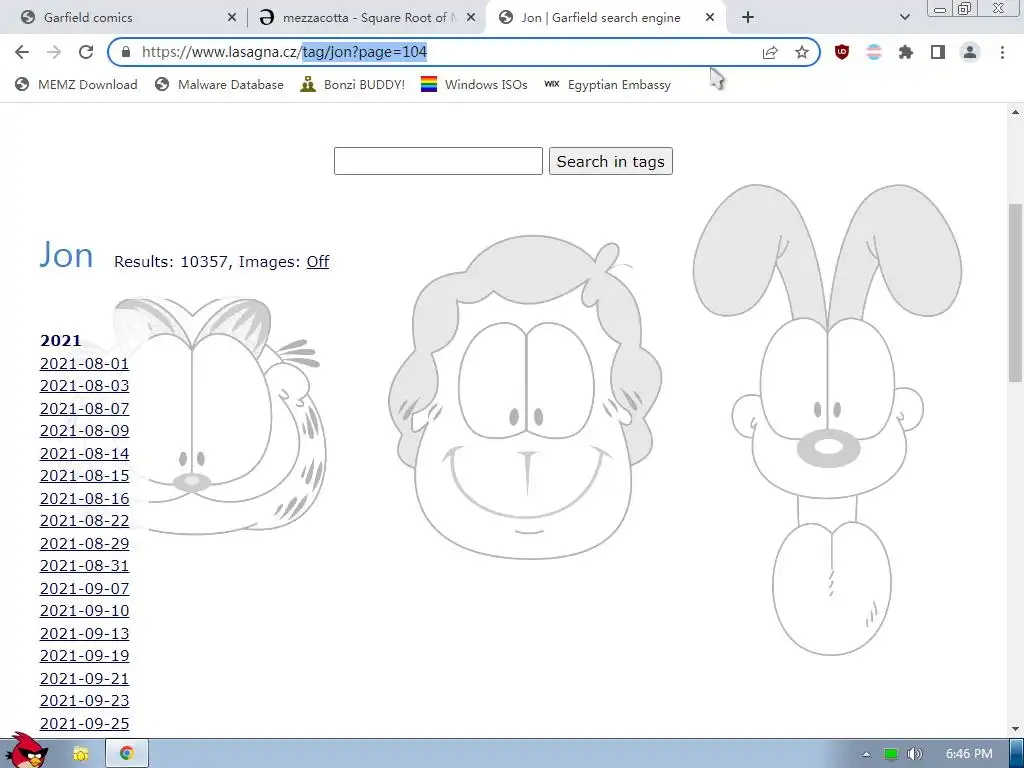Image resolution: width=1024 pixels, height=768 pixels.
Task: Expand the tab search chevron
Action: tap(904, 18)
